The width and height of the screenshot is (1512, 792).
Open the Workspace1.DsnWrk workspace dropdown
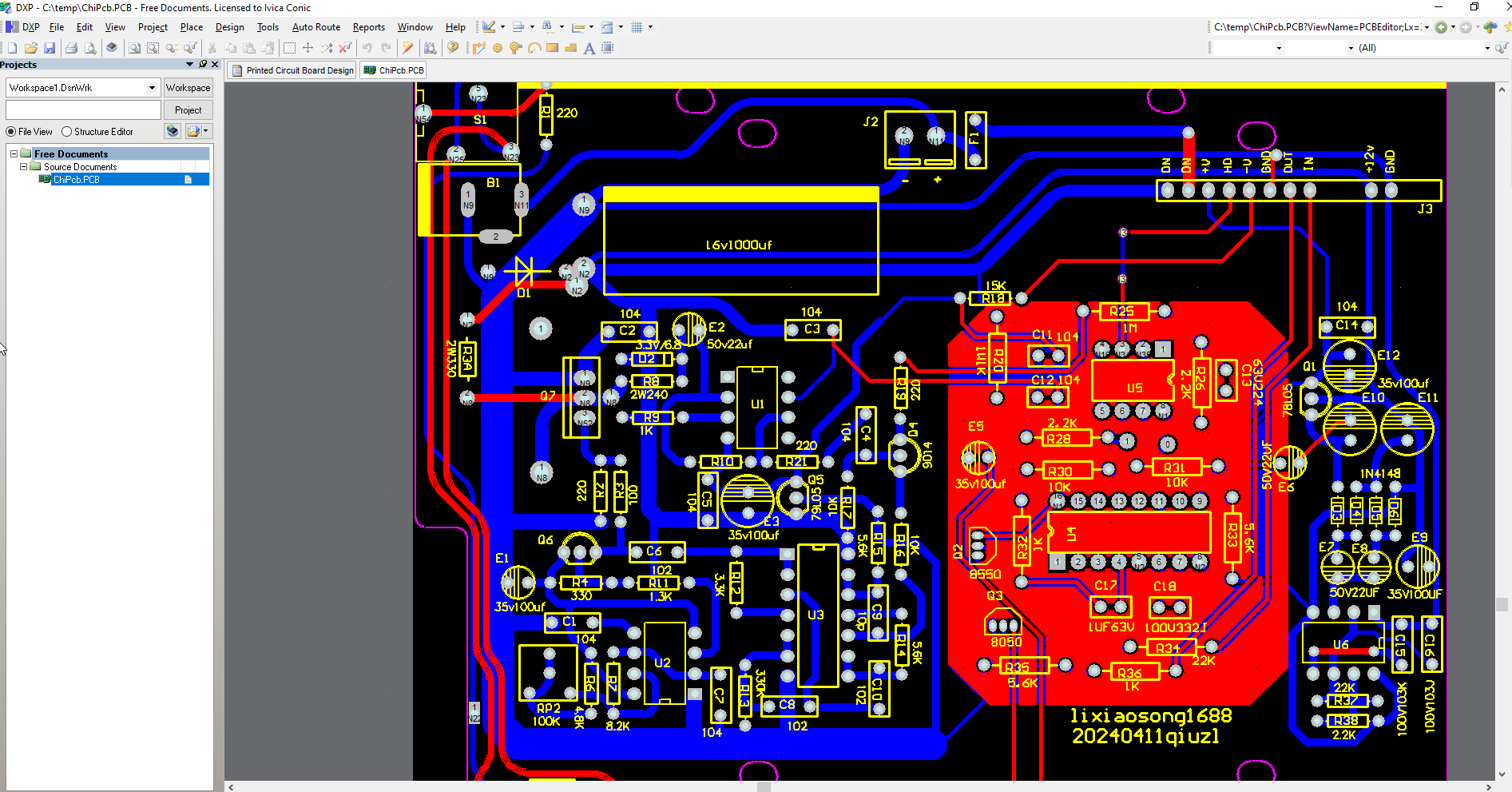[152, 88]
